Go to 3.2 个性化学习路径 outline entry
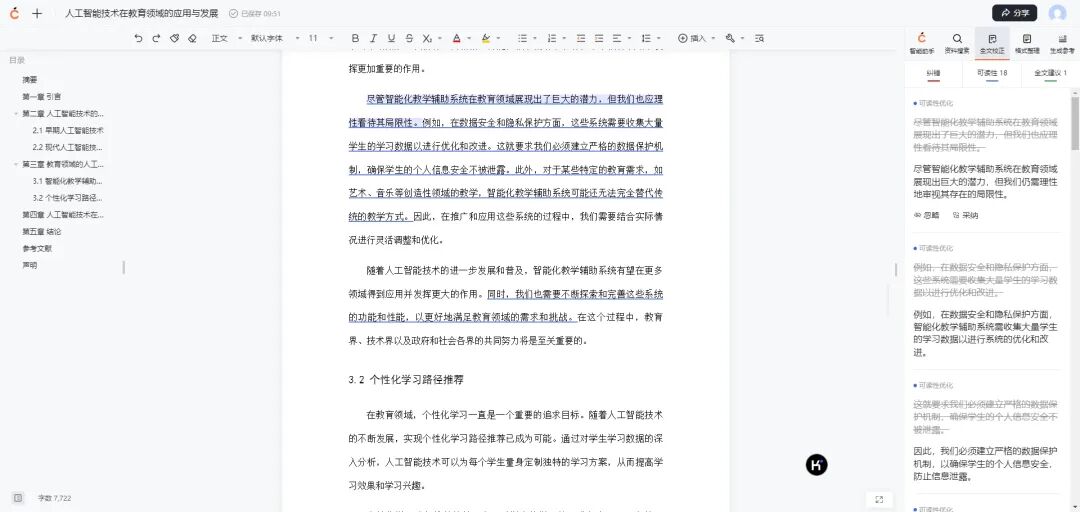This screenshot has width=1080, height=512. pos(68,198)
